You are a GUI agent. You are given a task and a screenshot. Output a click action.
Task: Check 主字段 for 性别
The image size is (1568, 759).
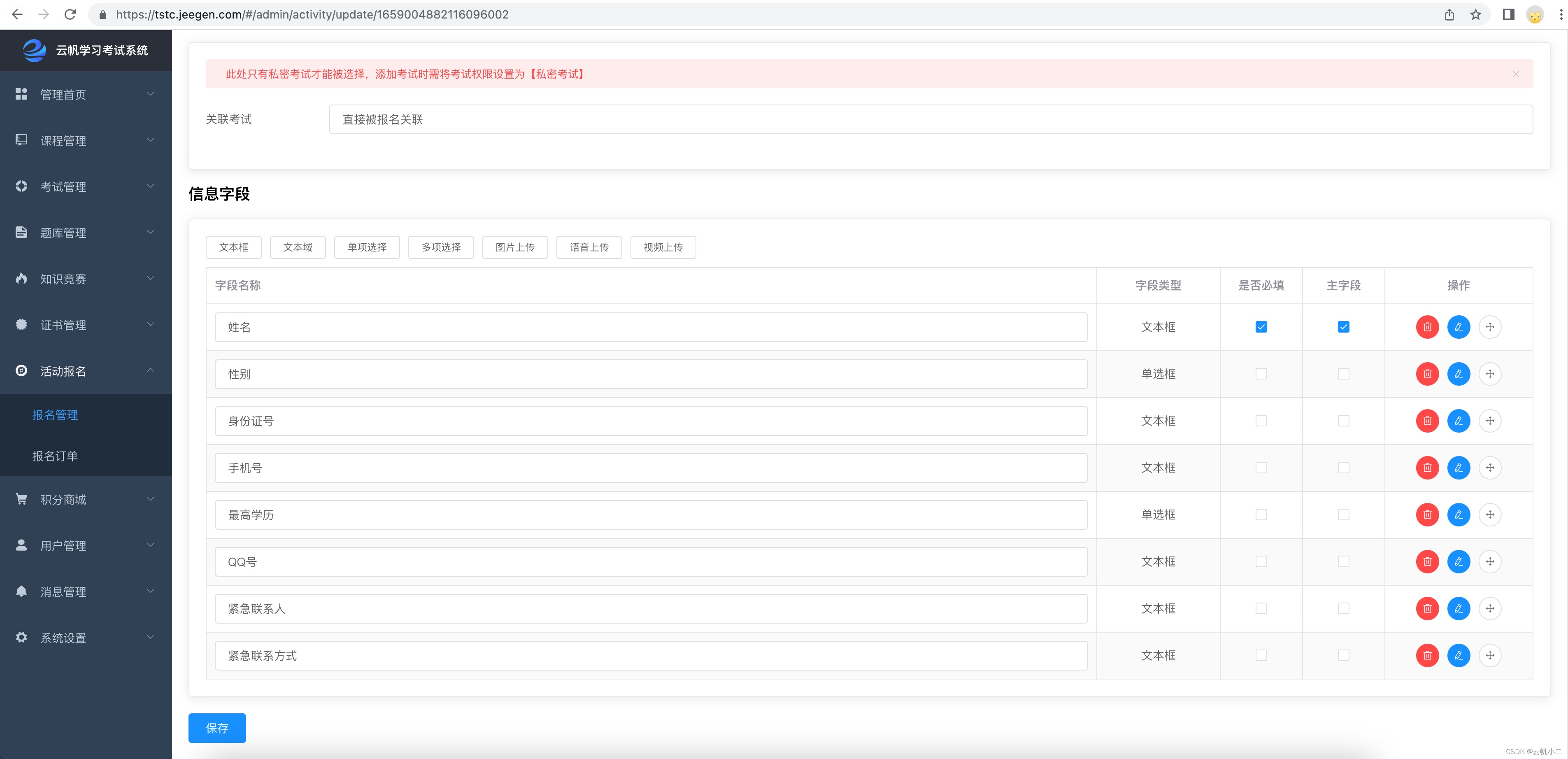pos(1343,374)
